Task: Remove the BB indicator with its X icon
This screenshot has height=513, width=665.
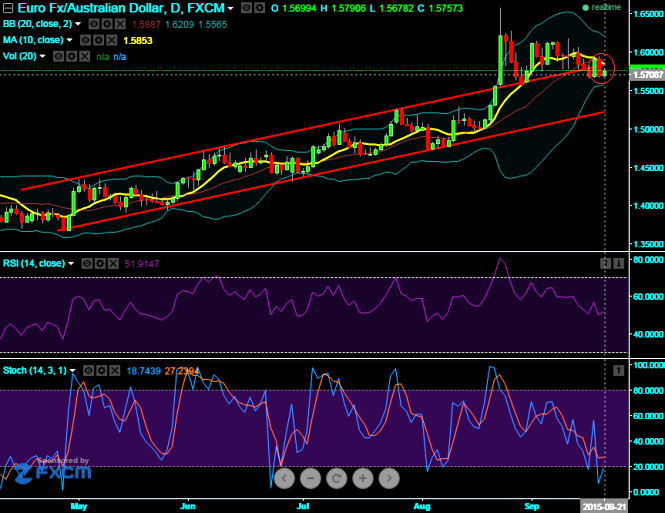Action: tap(120, 24)
